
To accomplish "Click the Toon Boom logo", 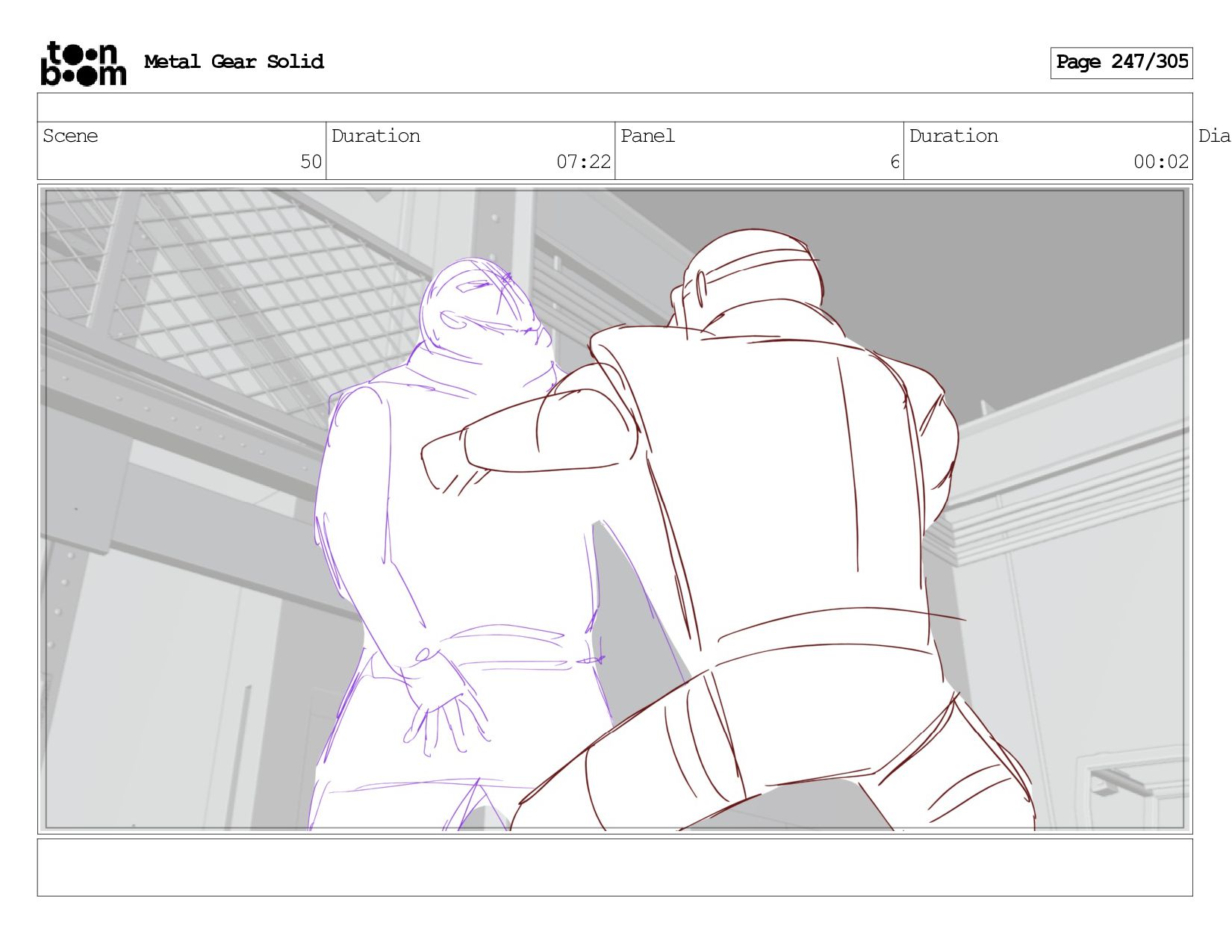I will click(83, 63).
